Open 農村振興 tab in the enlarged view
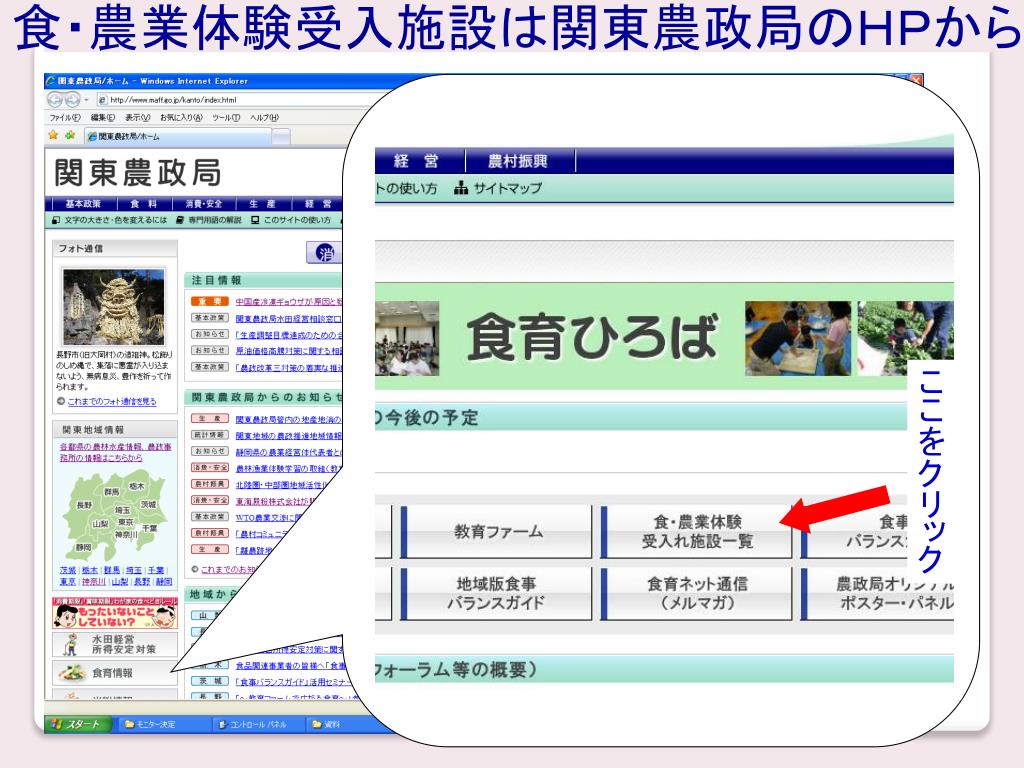The height and width of the screenshot is (768, 1024). coord(519,161)
